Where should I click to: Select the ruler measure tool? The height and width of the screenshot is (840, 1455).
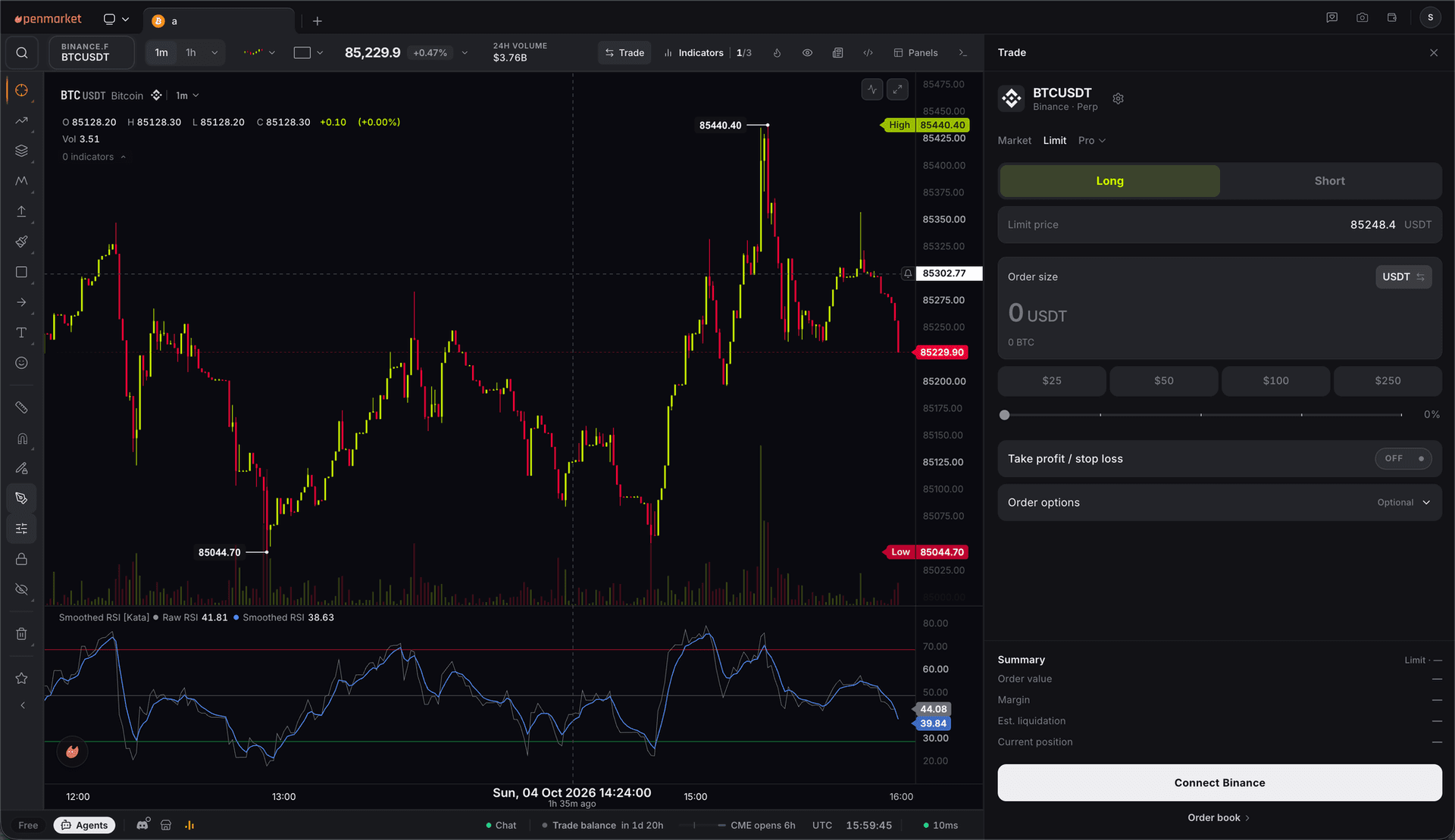pyautogui.click(x=21, y=408)
